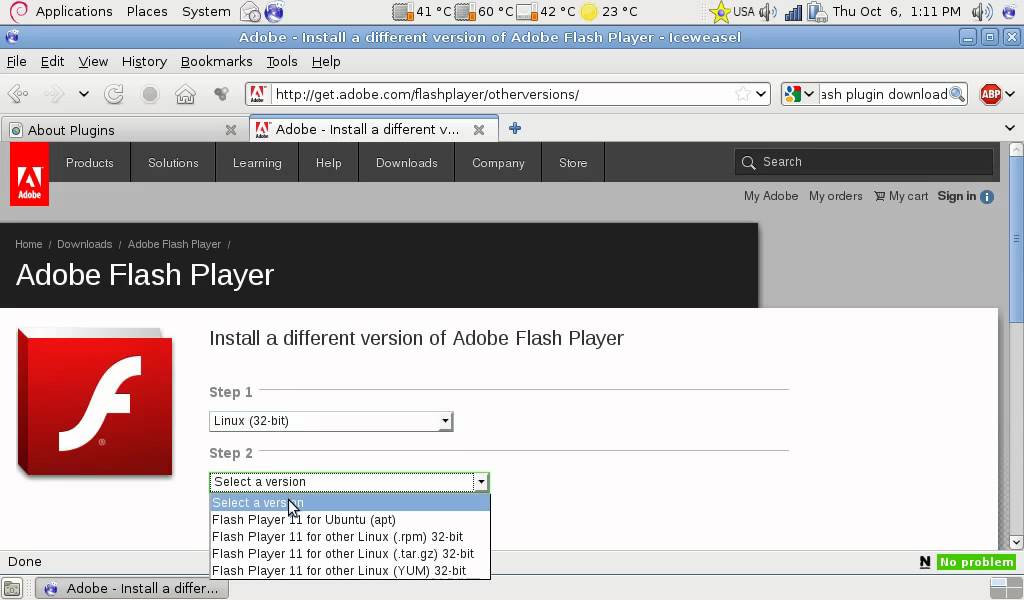The height and width of the screenshot is (600, 1024).
Task: Click the Show Desktop icon in bottom panel
Action: (12, 588)
